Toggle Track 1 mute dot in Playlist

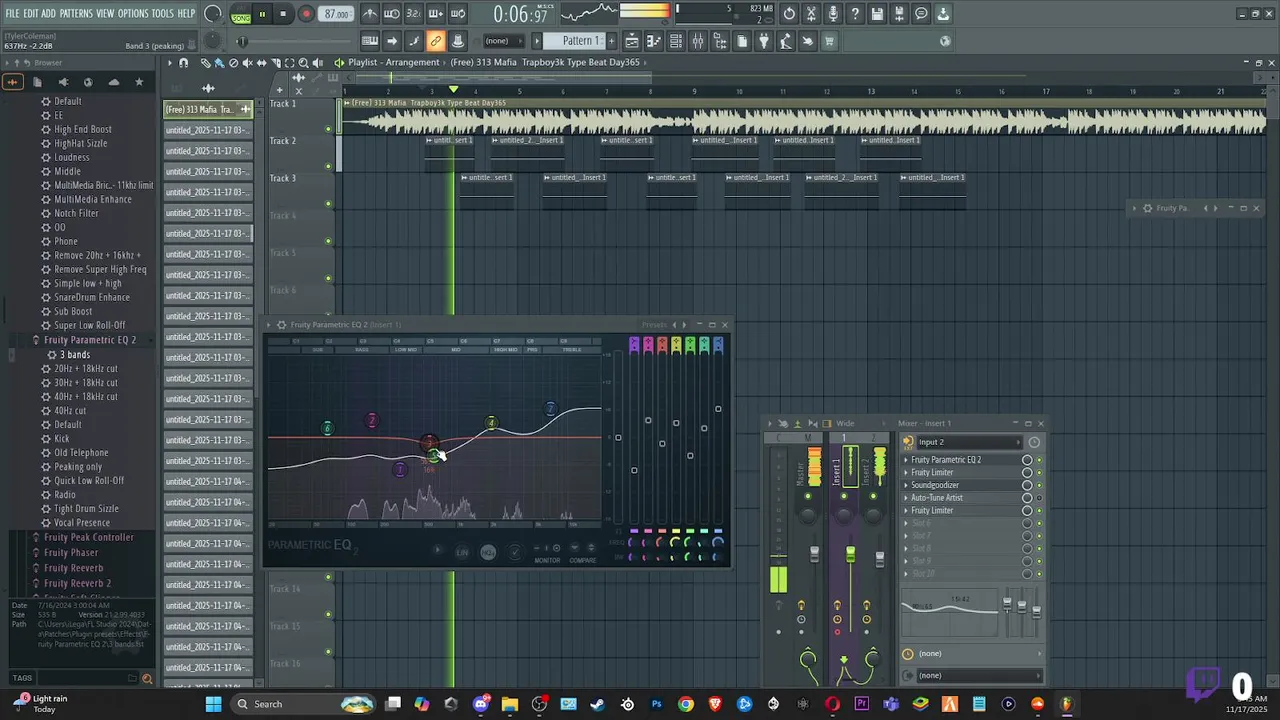tap(328, 129)
